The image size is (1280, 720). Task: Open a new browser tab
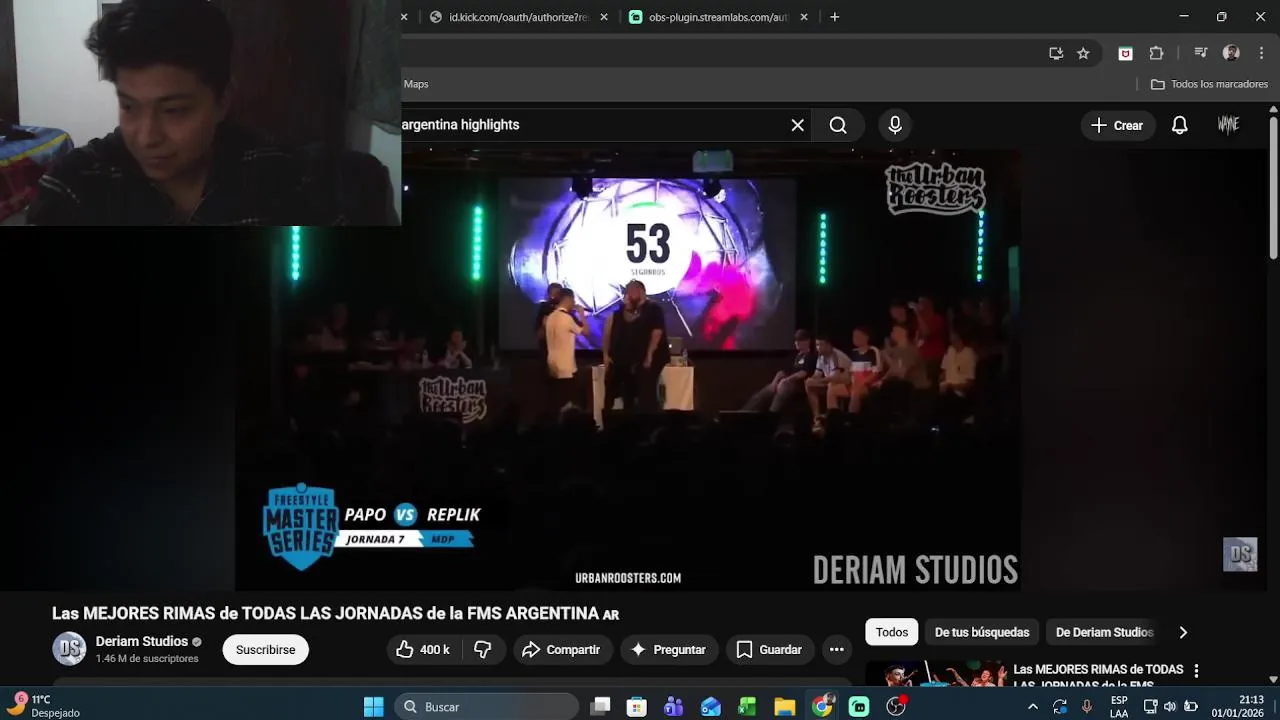835,17
